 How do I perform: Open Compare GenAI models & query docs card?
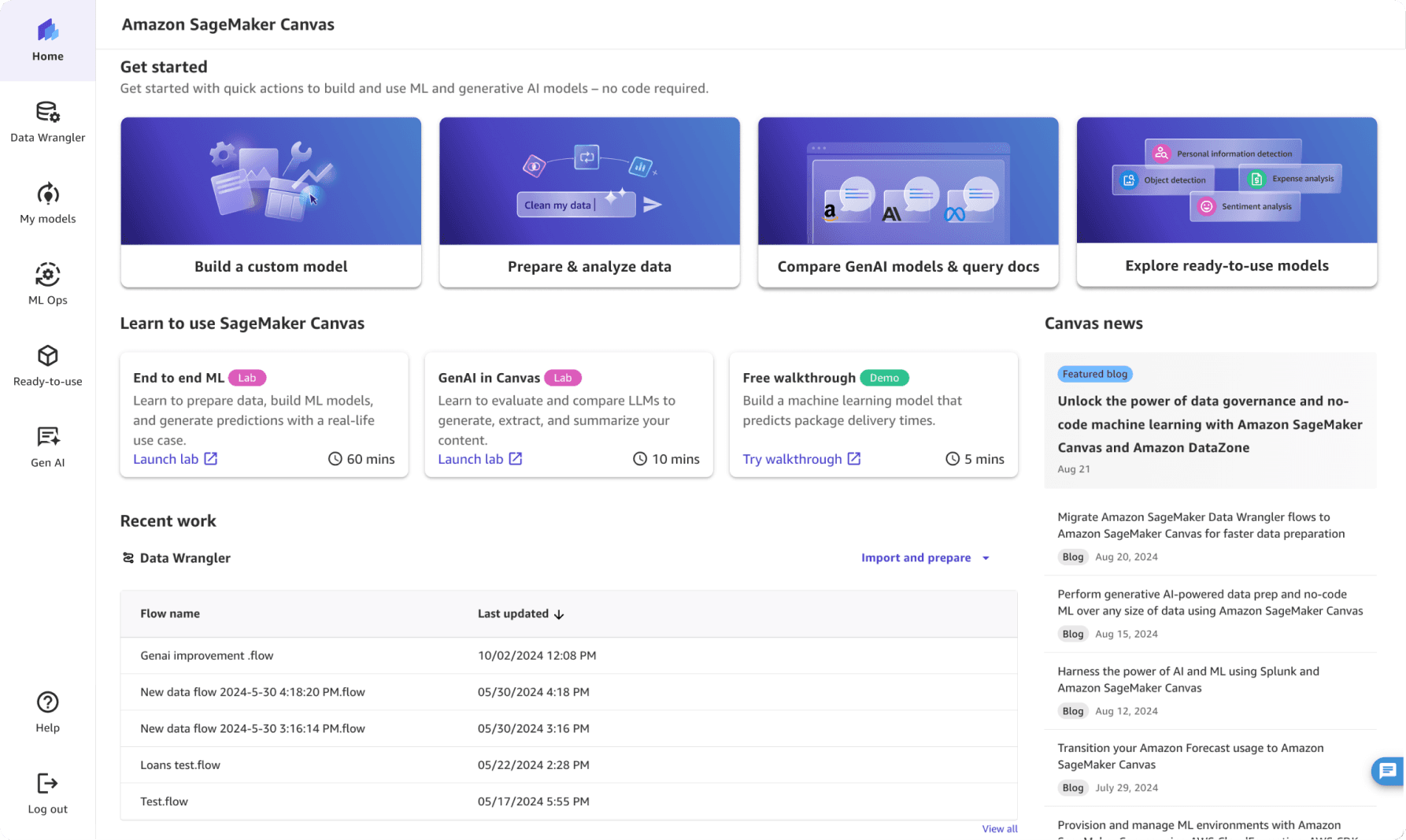[908, 202]
